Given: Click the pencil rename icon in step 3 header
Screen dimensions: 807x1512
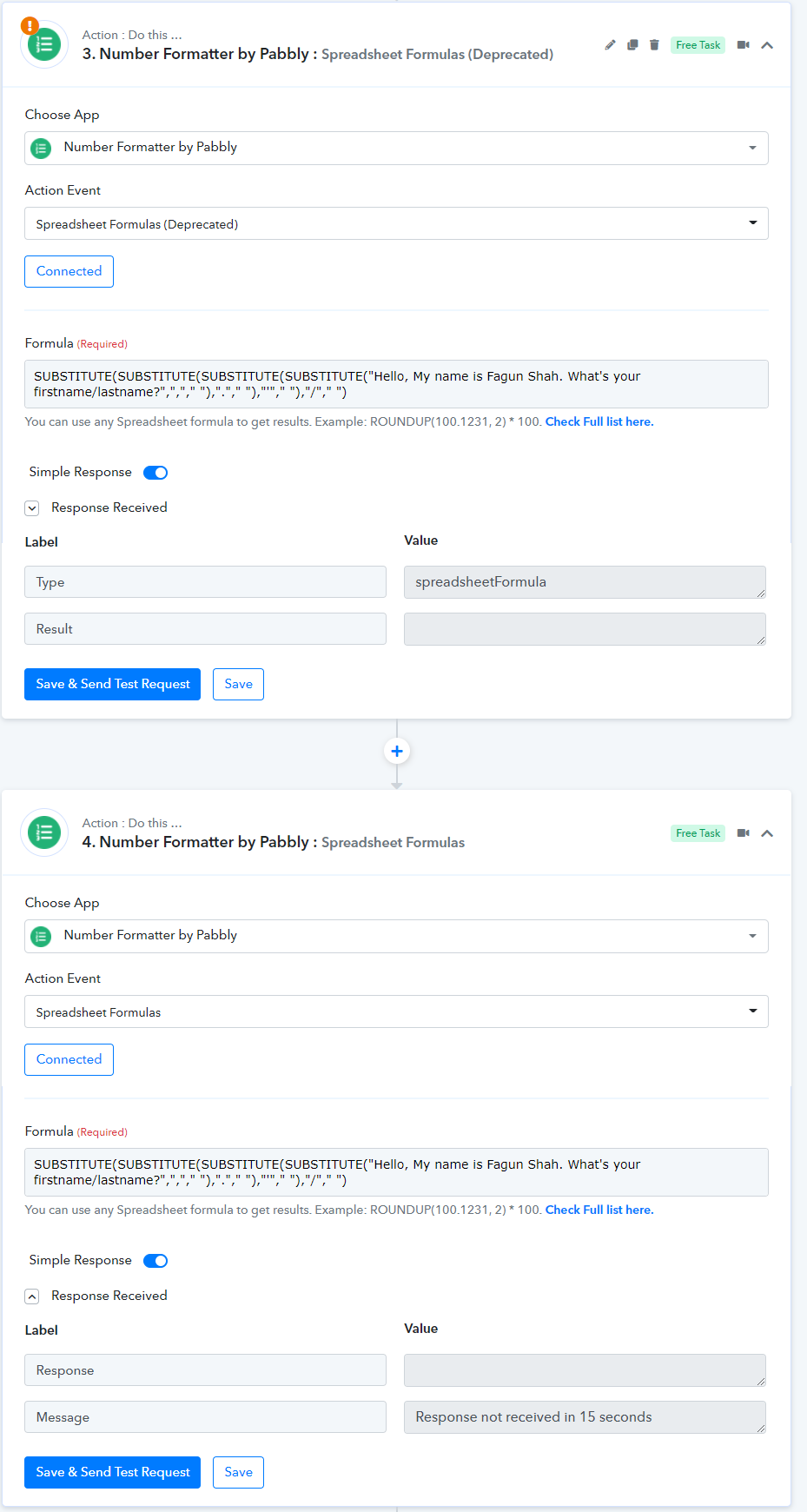Looking at the screenshot, I should pos(610,45).
